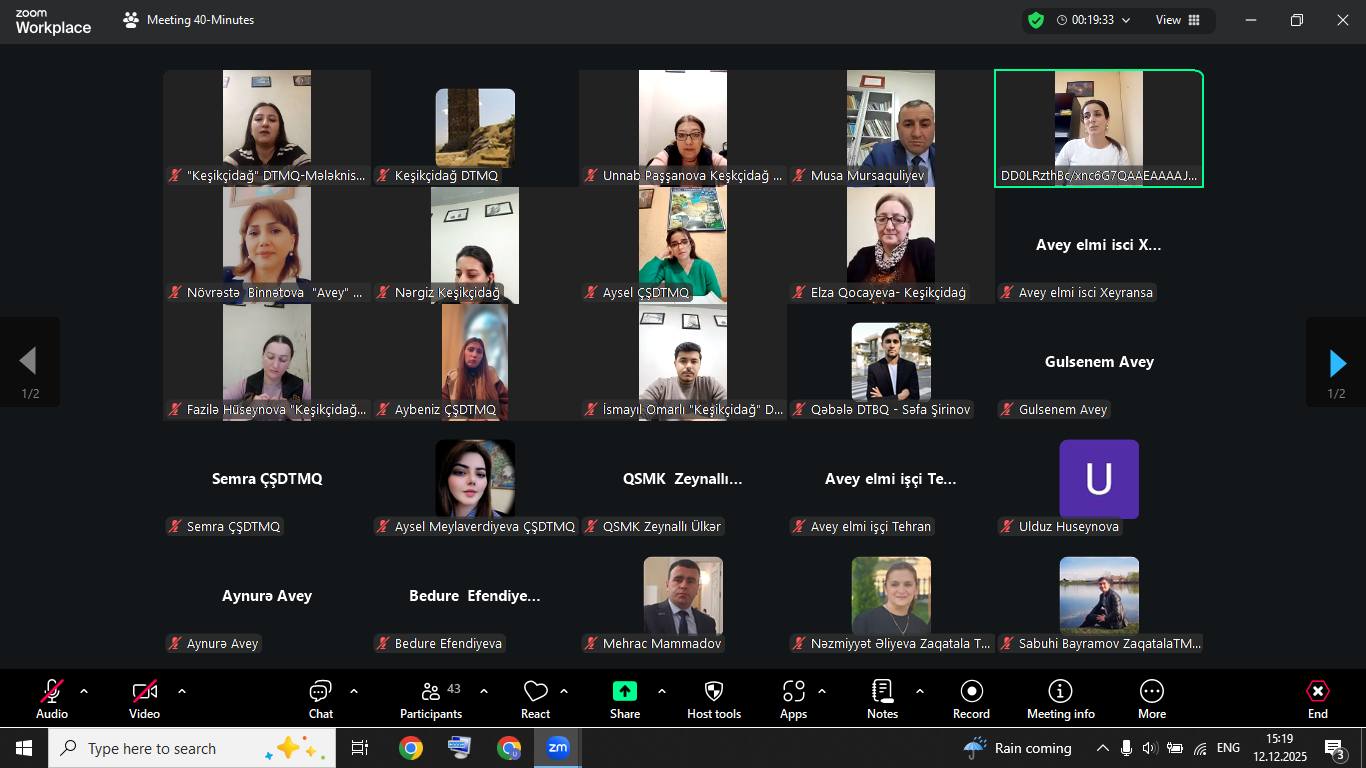This screenshot has width=1366, height=768.
Task: Open the Apps panel
Action: (x=793, y=698)
